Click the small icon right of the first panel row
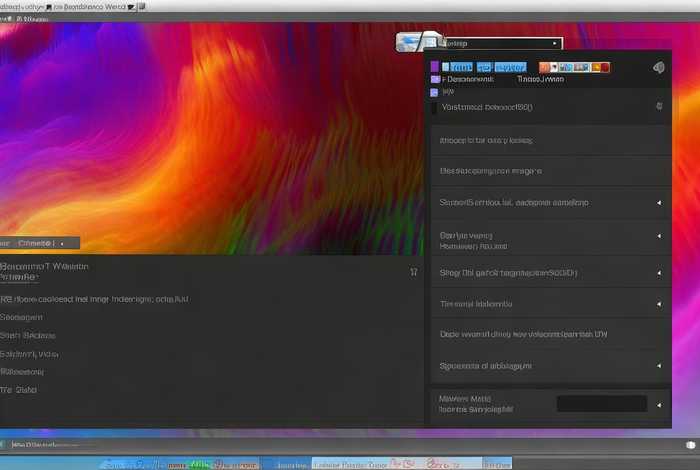The image size is (700, 470). pos(658,105)
